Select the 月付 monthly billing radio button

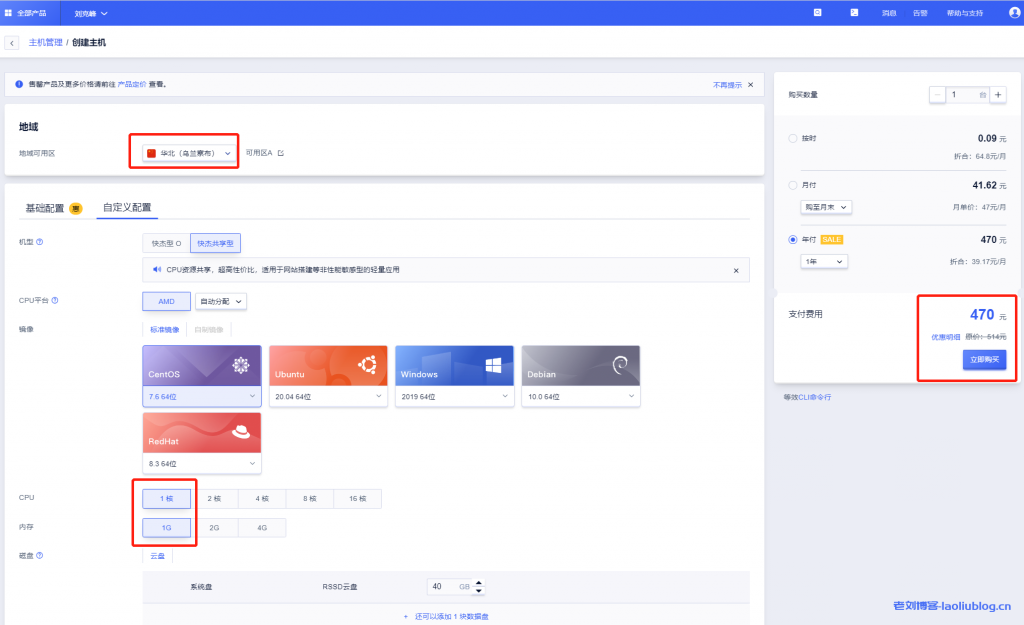pyautogui.click(x=793, y=185)
